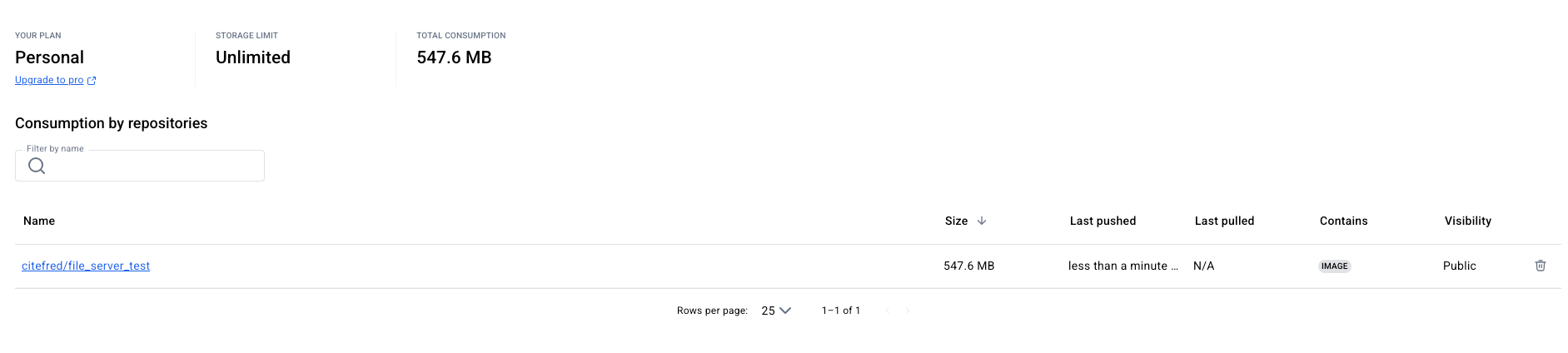Select the Contains column header
This screenshot has width=1568, height=353.
pos(1343,221)
